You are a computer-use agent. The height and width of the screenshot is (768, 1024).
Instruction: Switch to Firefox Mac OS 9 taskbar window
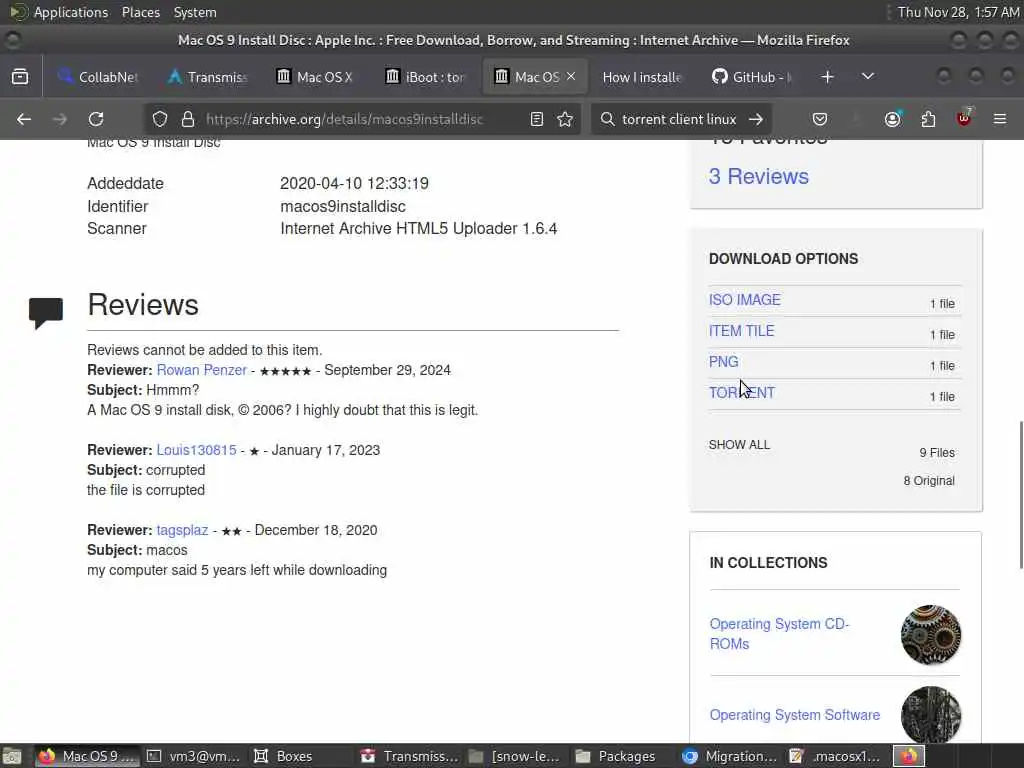pos(86,756)
